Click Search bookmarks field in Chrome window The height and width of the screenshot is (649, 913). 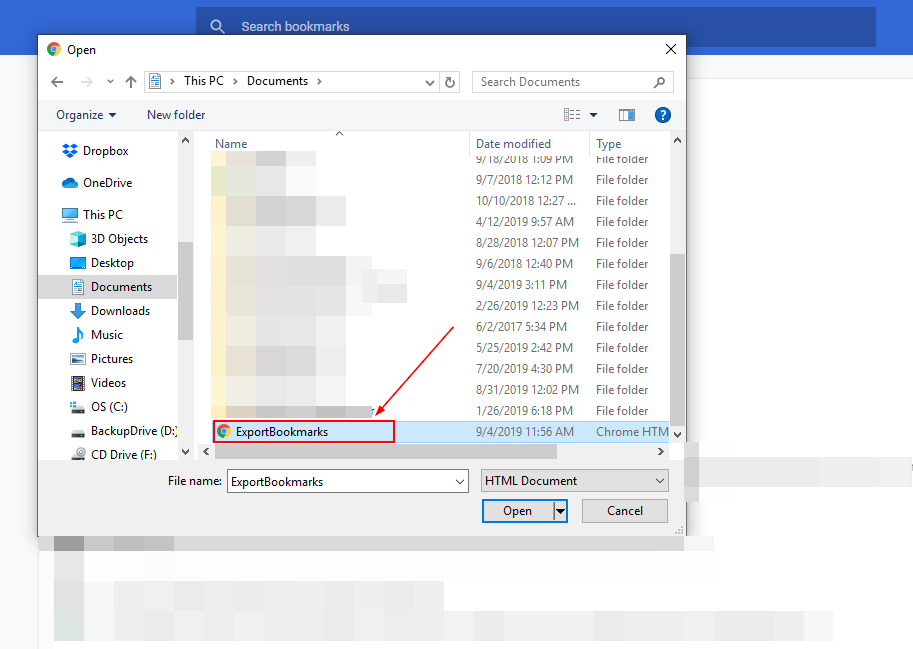coord(536,27)
